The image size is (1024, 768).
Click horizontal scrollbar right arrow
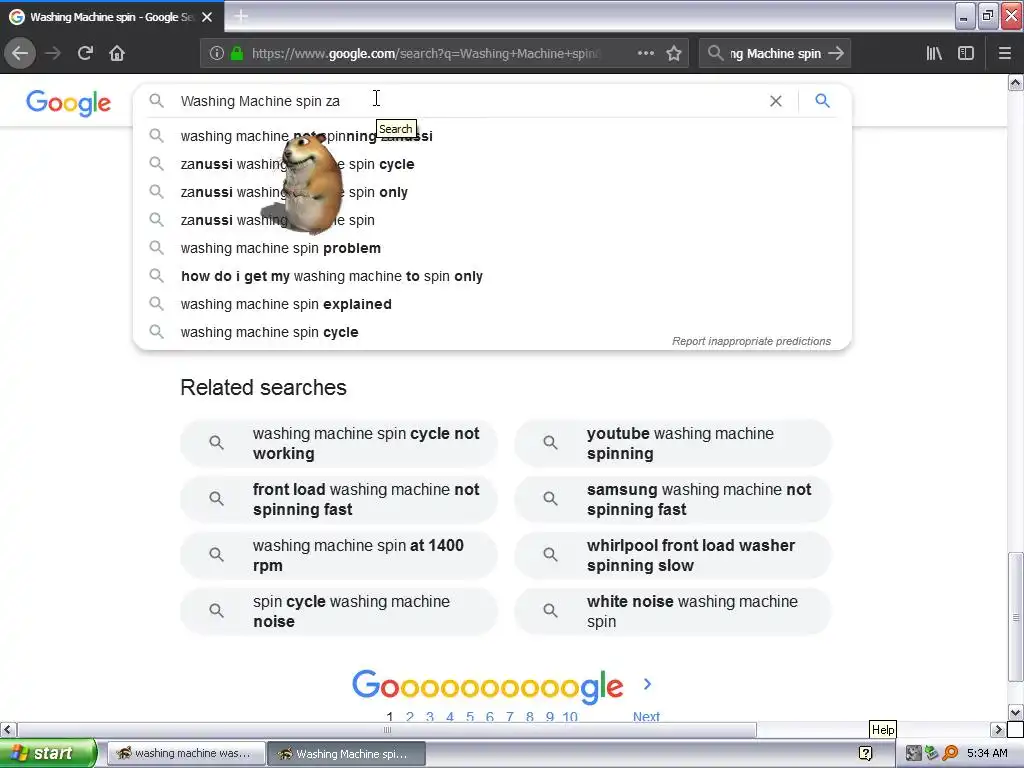pos(998,729)
